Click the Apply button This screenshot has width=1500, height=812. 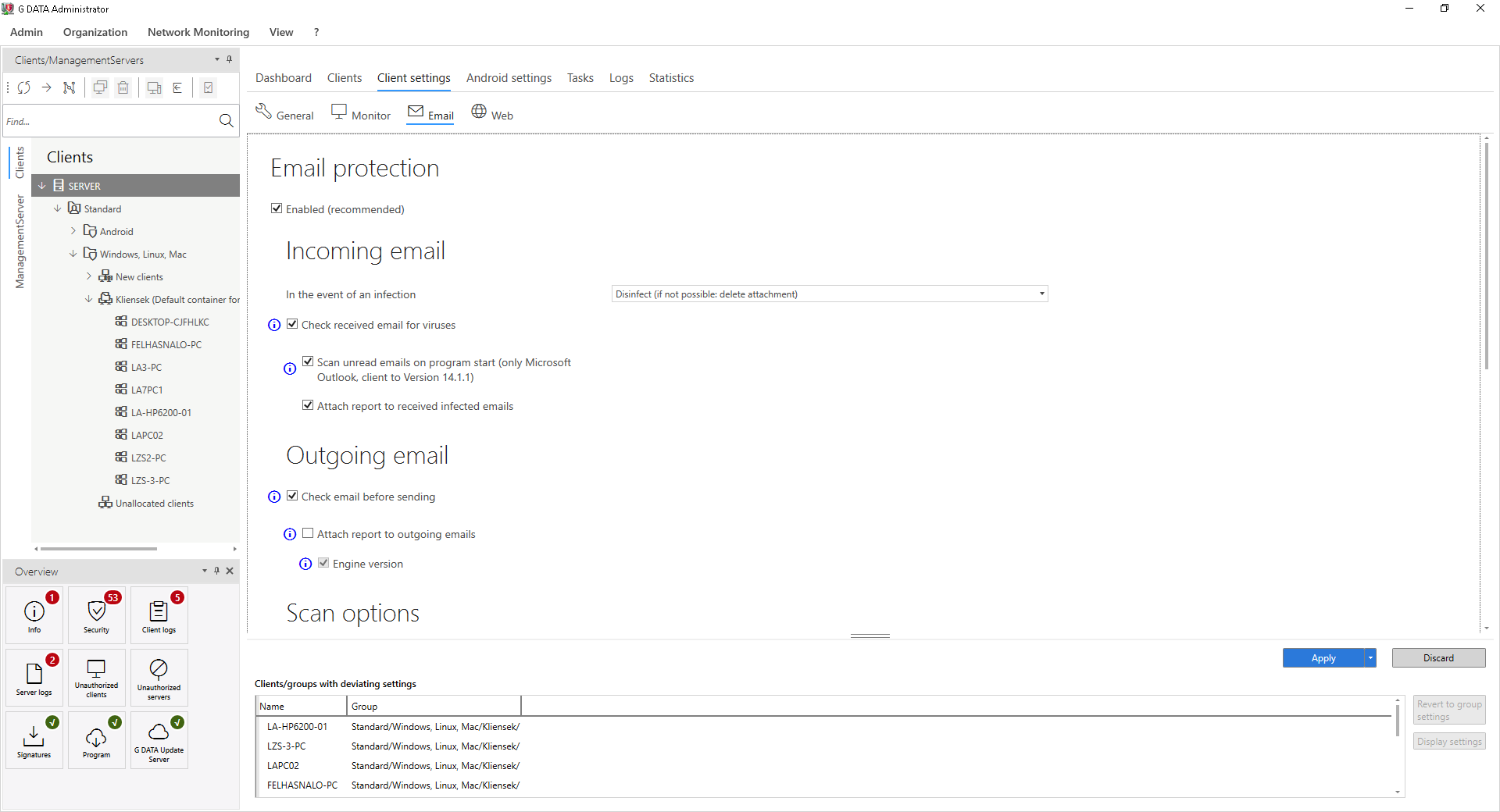point(1323,658)
